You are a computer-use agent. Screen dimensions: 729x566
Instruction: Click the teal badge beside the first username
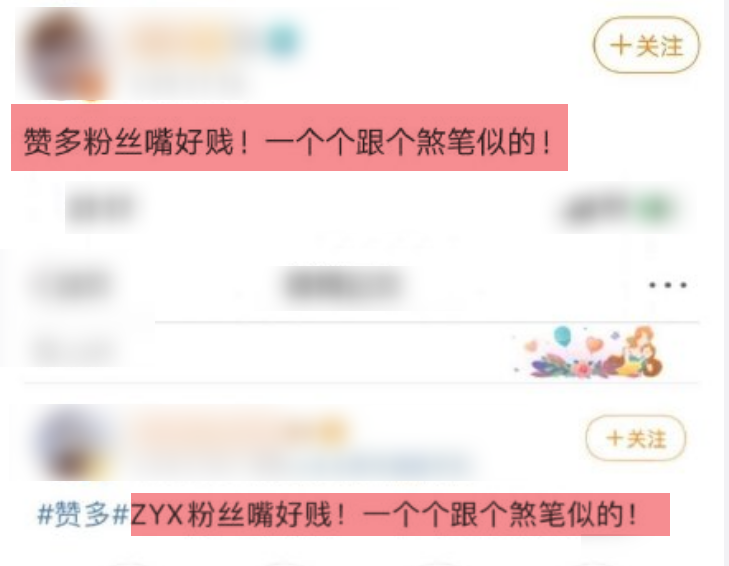tap(281, 40)
